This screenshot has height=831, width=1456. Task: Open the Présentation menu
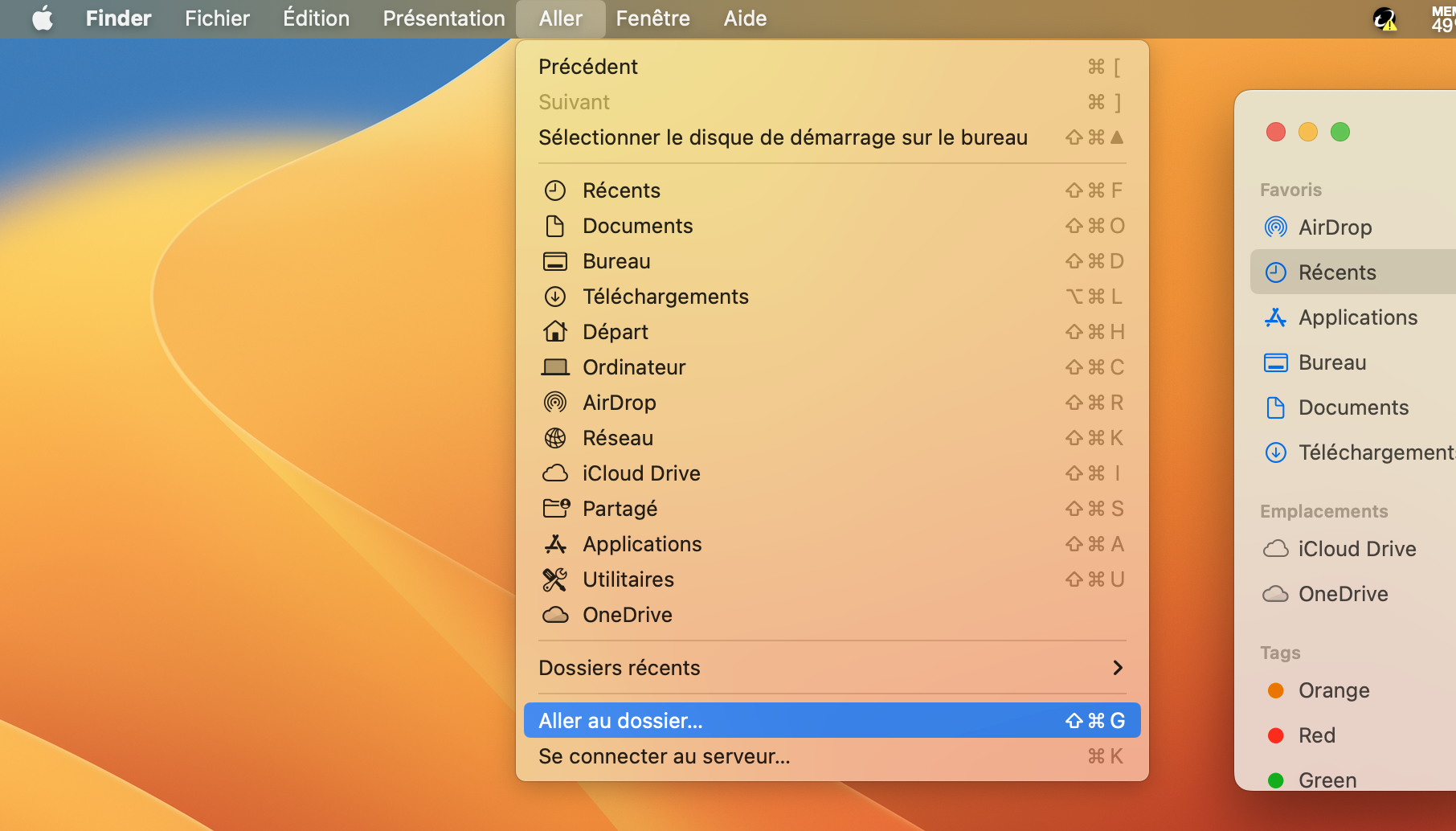(x=444, y=18)
